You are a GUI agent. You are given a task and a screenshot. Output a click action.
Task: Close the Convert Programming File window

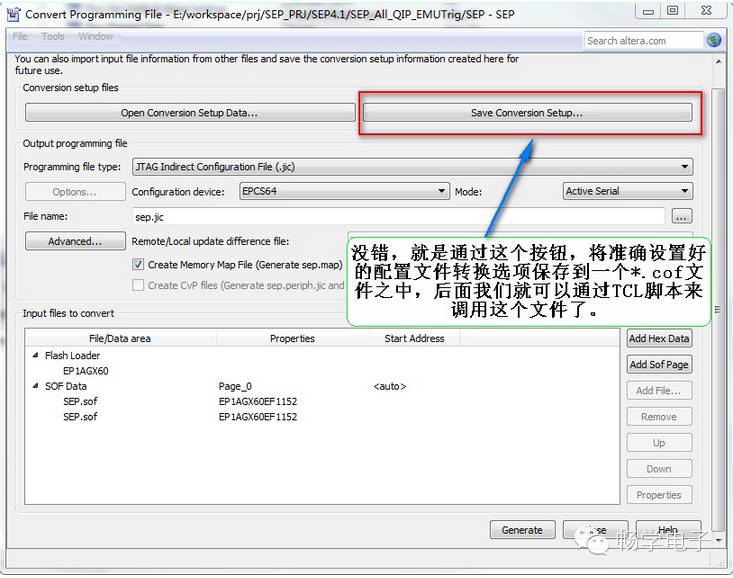pyautogui.click(x=706, y=11)
